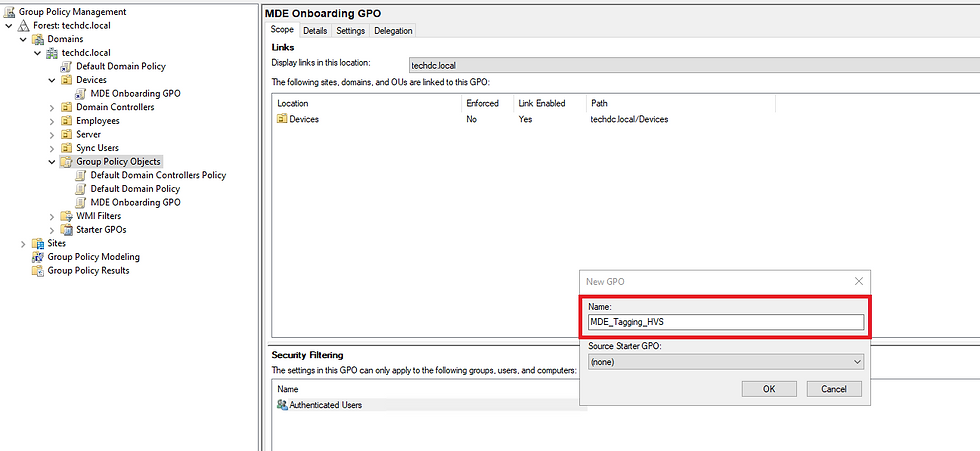This screenshot has width=980, height=451.
Task: Click the Employees OU icon
Action: (67, 121)
